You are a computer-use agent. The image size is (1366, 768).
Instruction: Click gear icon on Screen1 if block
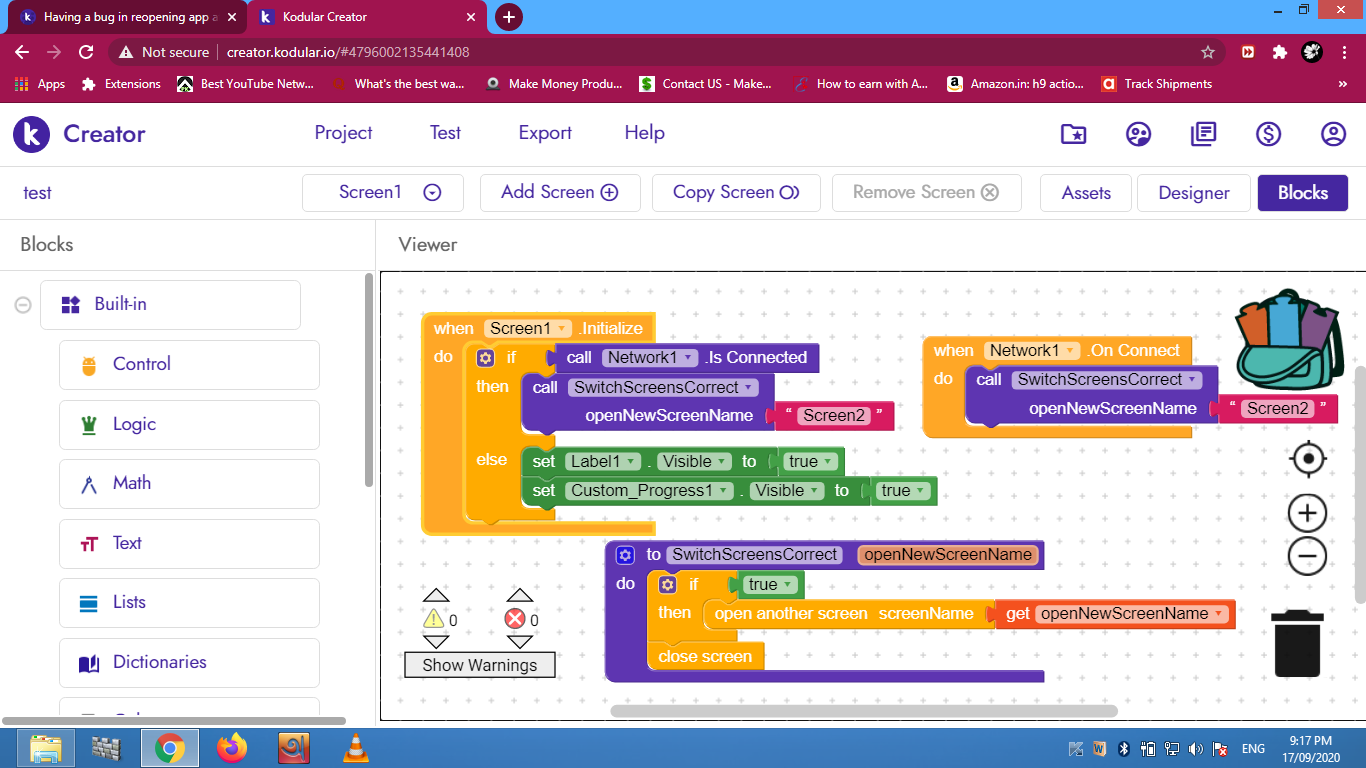point(485,358)
